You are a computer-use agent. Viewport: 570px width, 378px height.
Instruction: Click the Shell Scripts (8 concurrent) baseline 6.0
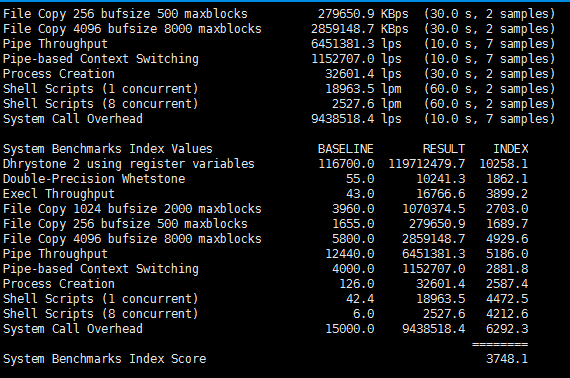[x=364, y=314]
